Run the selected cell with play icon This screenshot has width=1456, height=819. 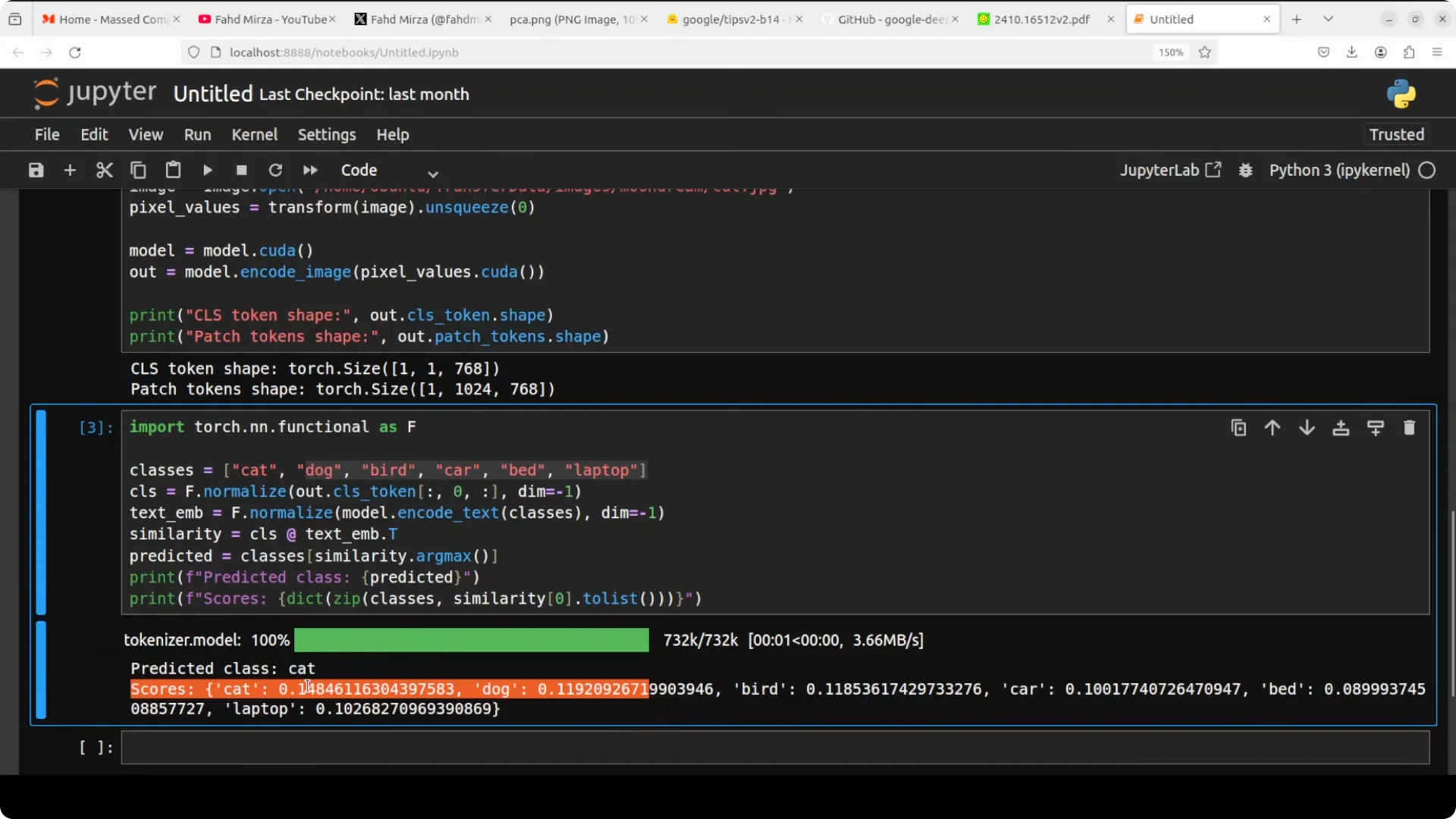coord(207,170)
